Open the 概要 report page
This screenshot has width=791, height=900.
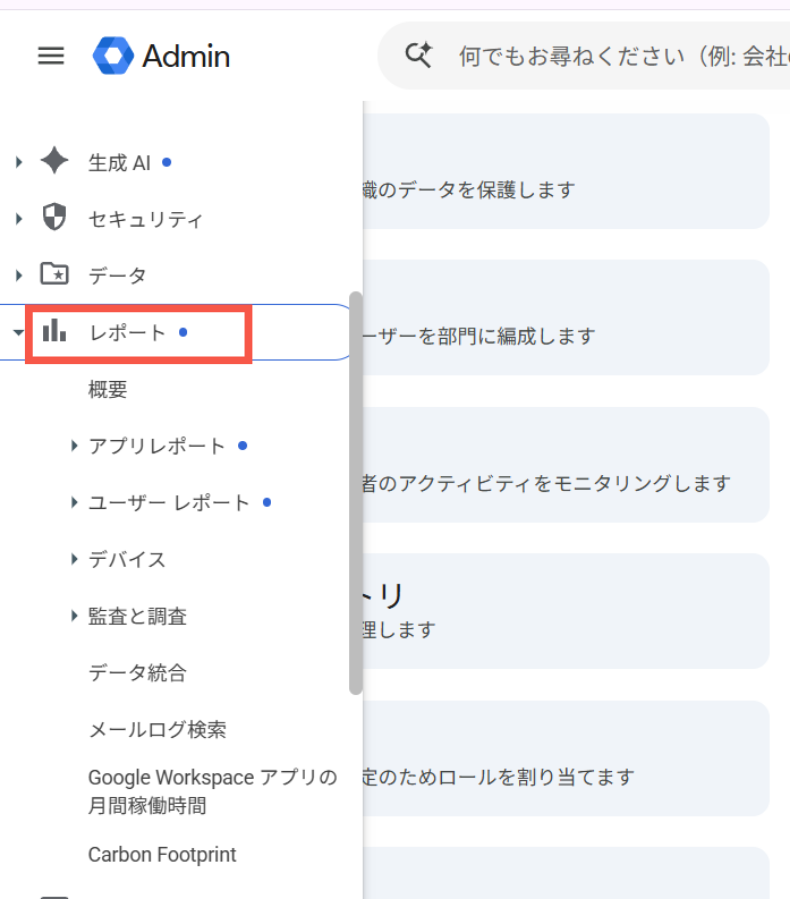107,390
